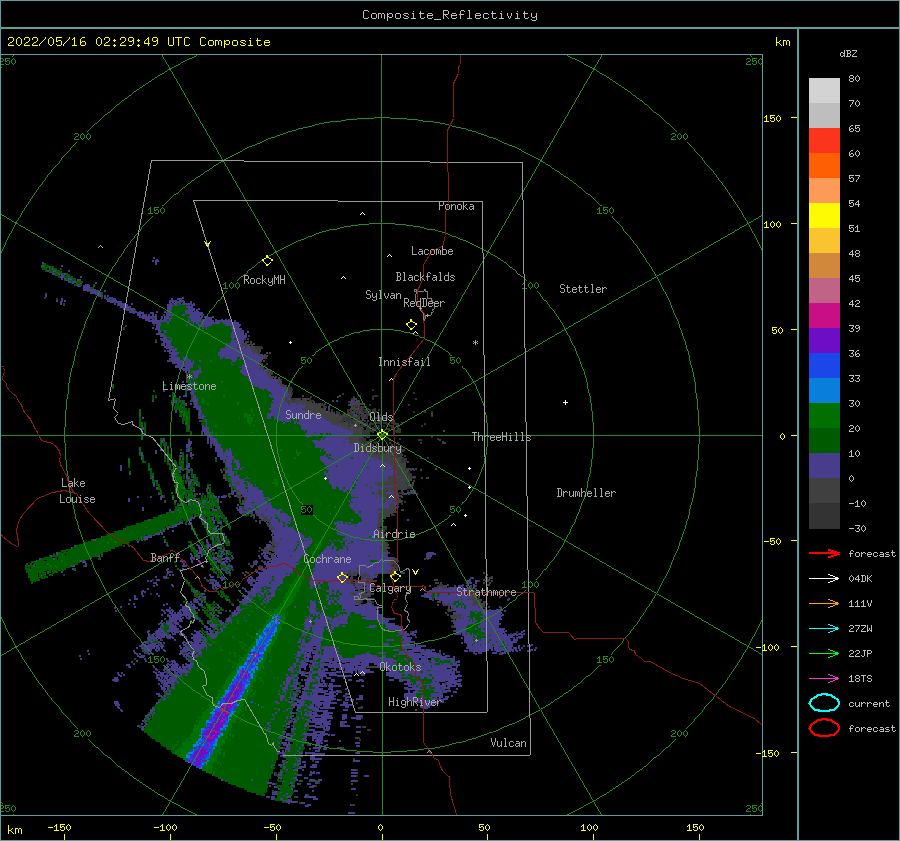The height and width of the screenshot is (841, 900).
Task: Click the red forecast ellipse icon
Action: [824, 728]
